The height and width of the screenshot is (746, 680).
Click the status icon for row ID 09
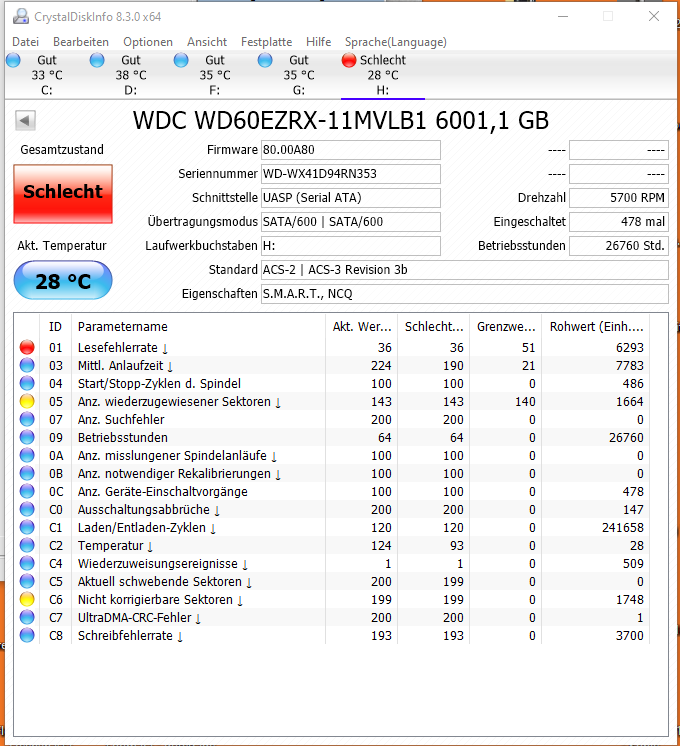pyautogui.click(x=27, y=437)
